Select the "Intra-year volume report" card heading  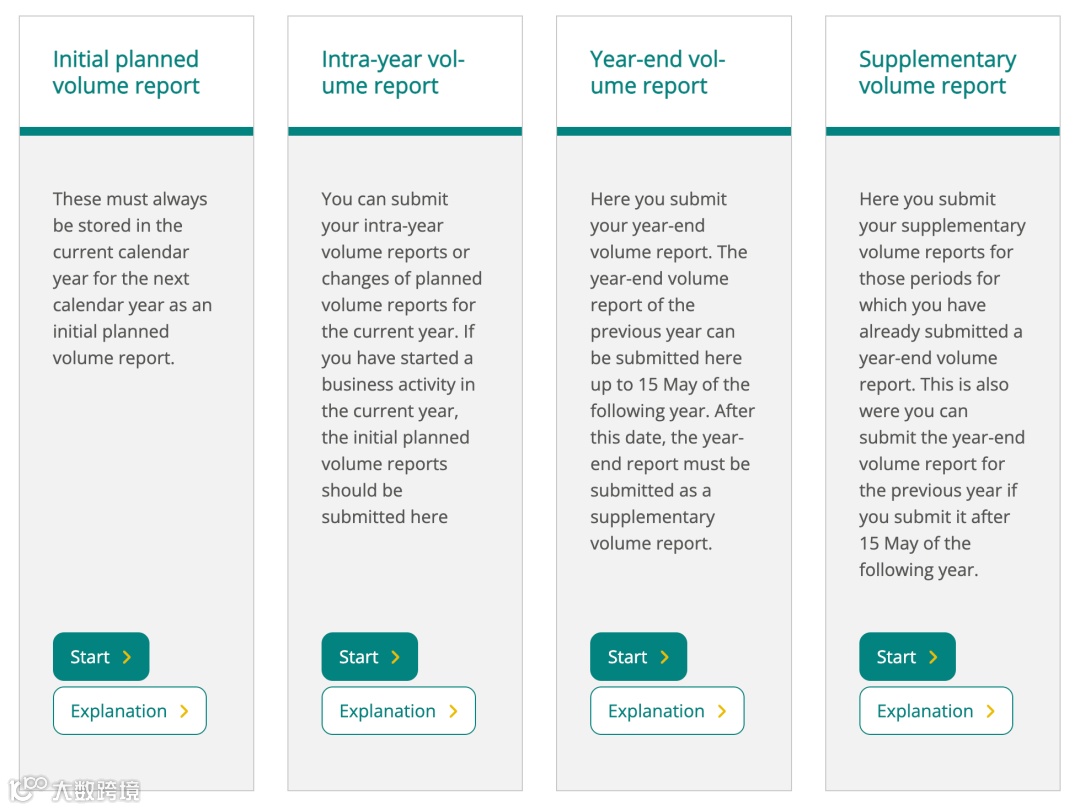pos(393,73)
